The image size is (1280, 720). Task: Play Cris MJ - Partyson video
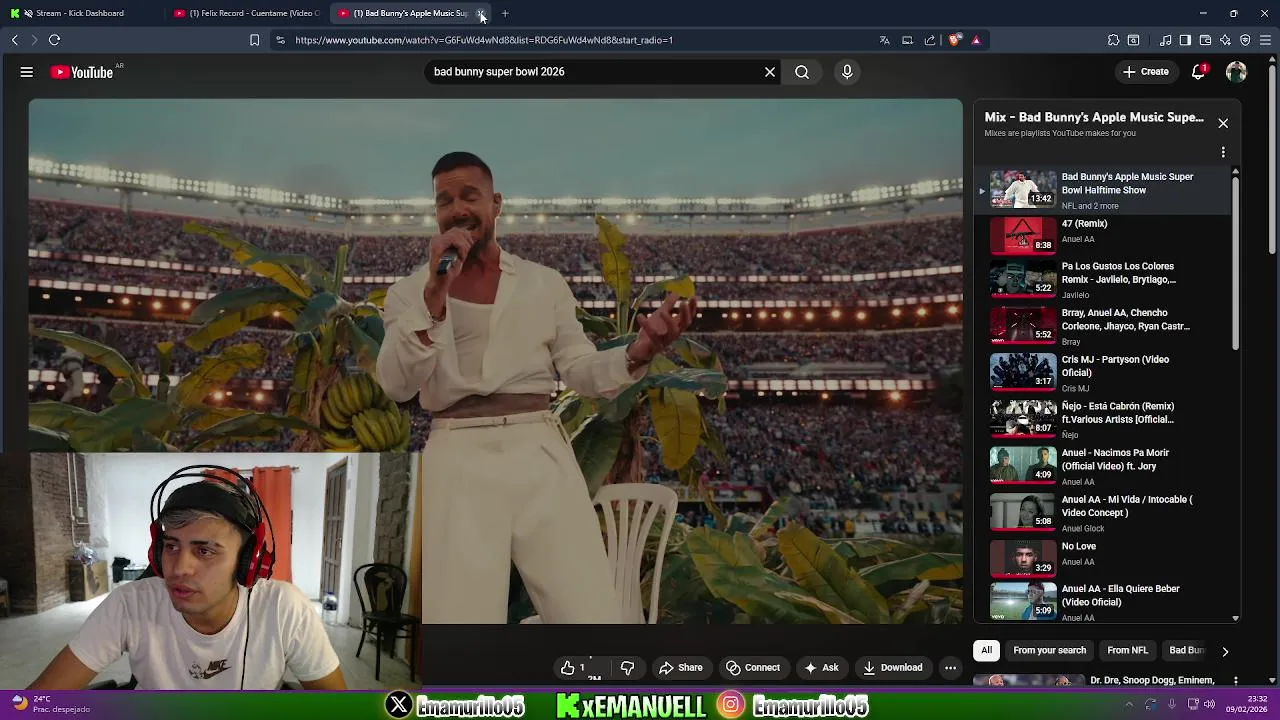point(1105,372)
